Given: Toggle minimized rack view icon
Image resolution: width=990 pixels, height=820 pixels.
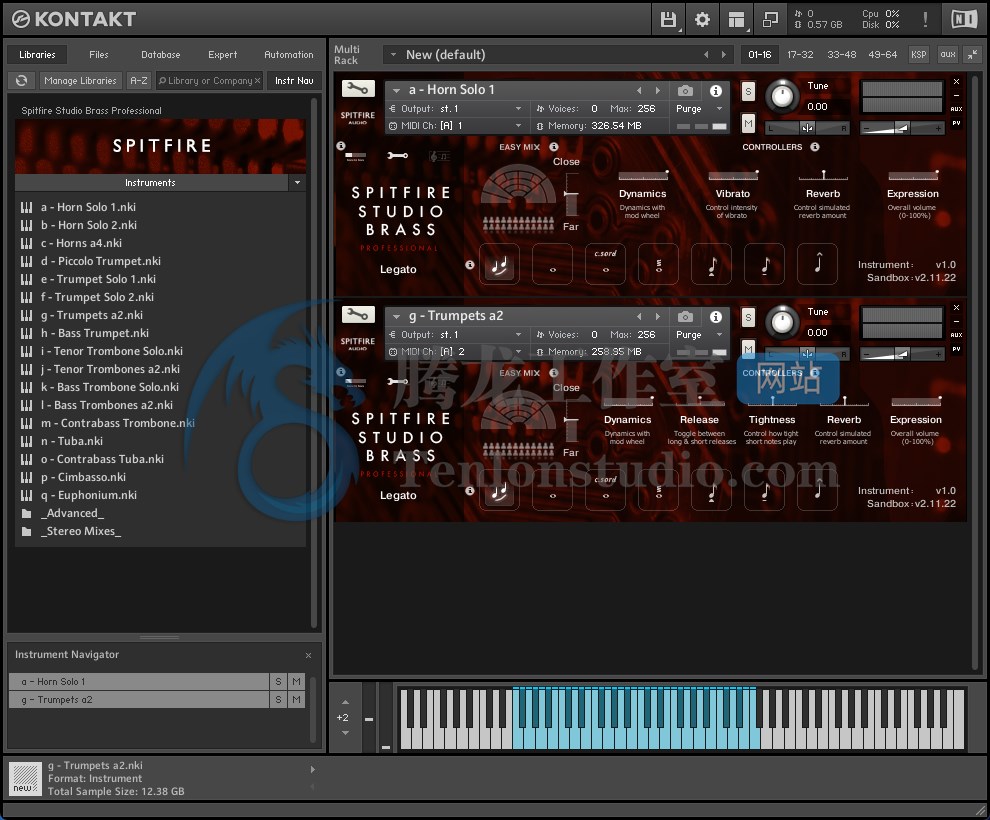Looking at the screenshot, I should coord(770,20).
